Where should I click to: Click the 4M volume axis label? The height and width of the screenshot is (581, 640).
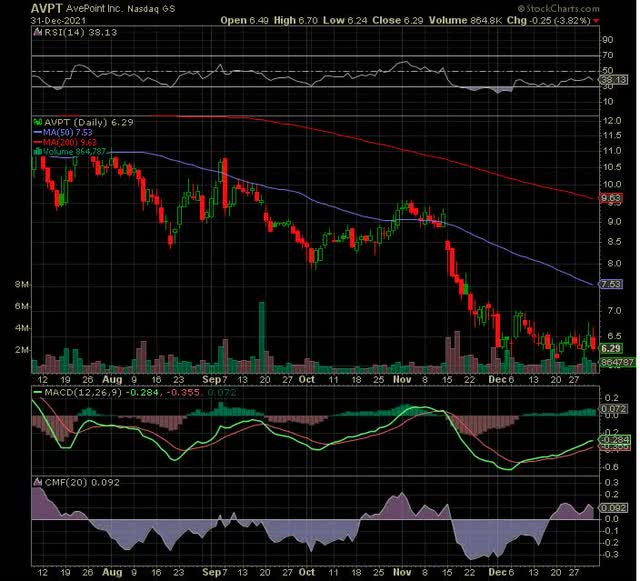pos(22,328)
